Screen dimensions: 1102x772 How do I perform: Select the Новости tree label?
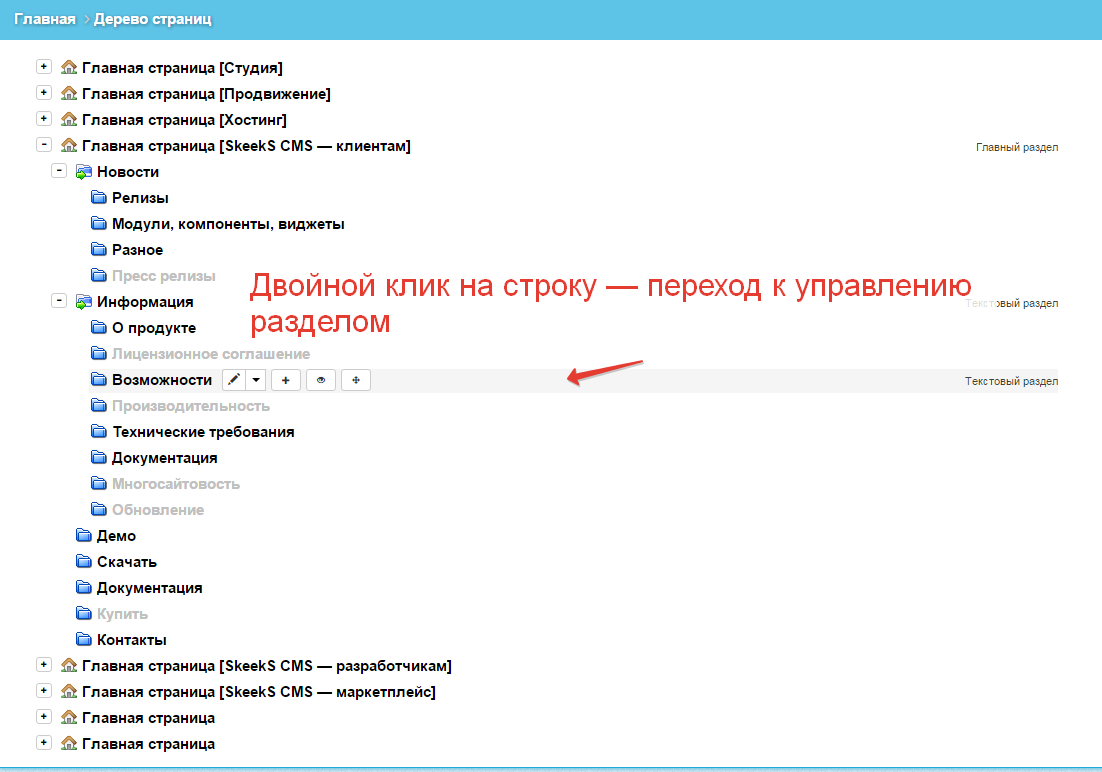pyautogui.click(x=128, y=172)
